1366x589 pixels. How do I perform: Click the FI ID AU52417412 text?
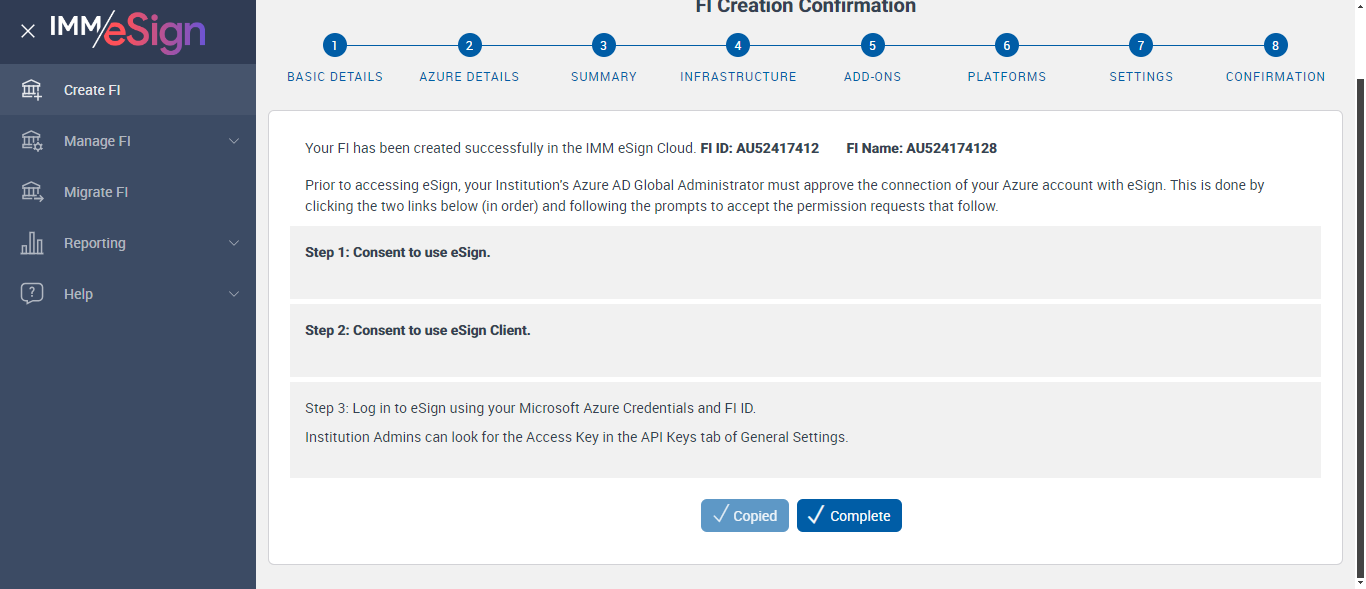tap(760, 149)
